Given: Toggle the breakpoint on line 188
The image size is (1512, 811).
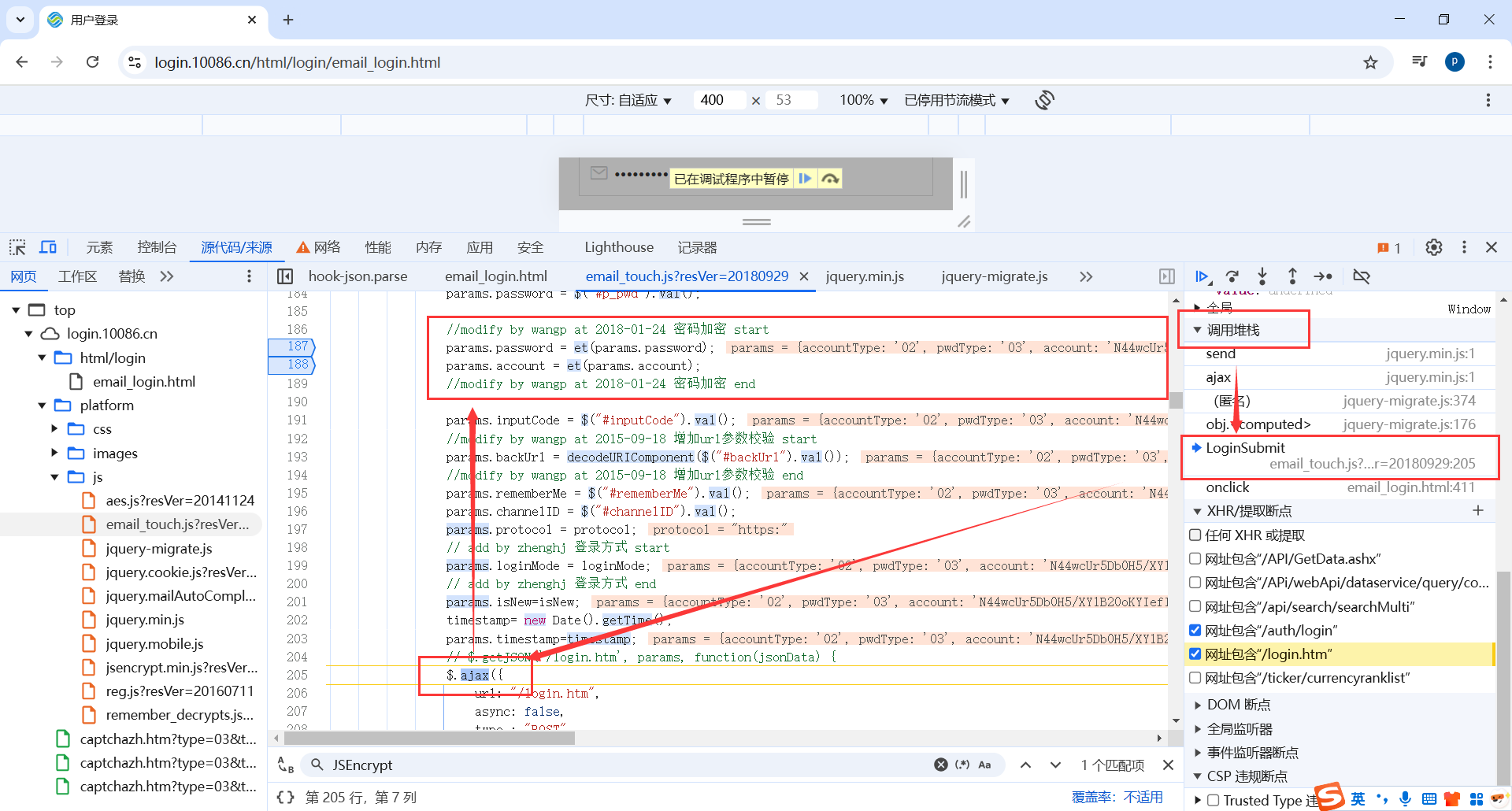Looking at the screenshot, I should pos(292,365).
